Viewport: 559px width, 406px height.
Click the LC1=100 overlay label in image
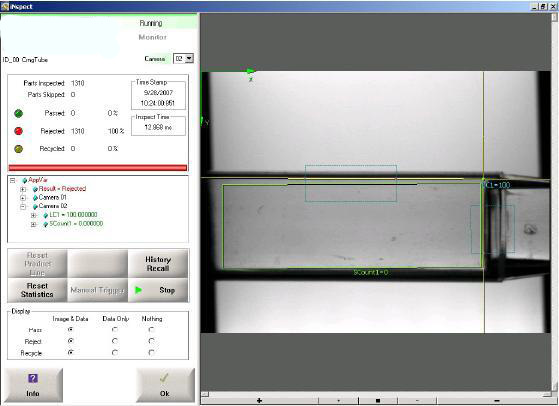click(496, 185)
